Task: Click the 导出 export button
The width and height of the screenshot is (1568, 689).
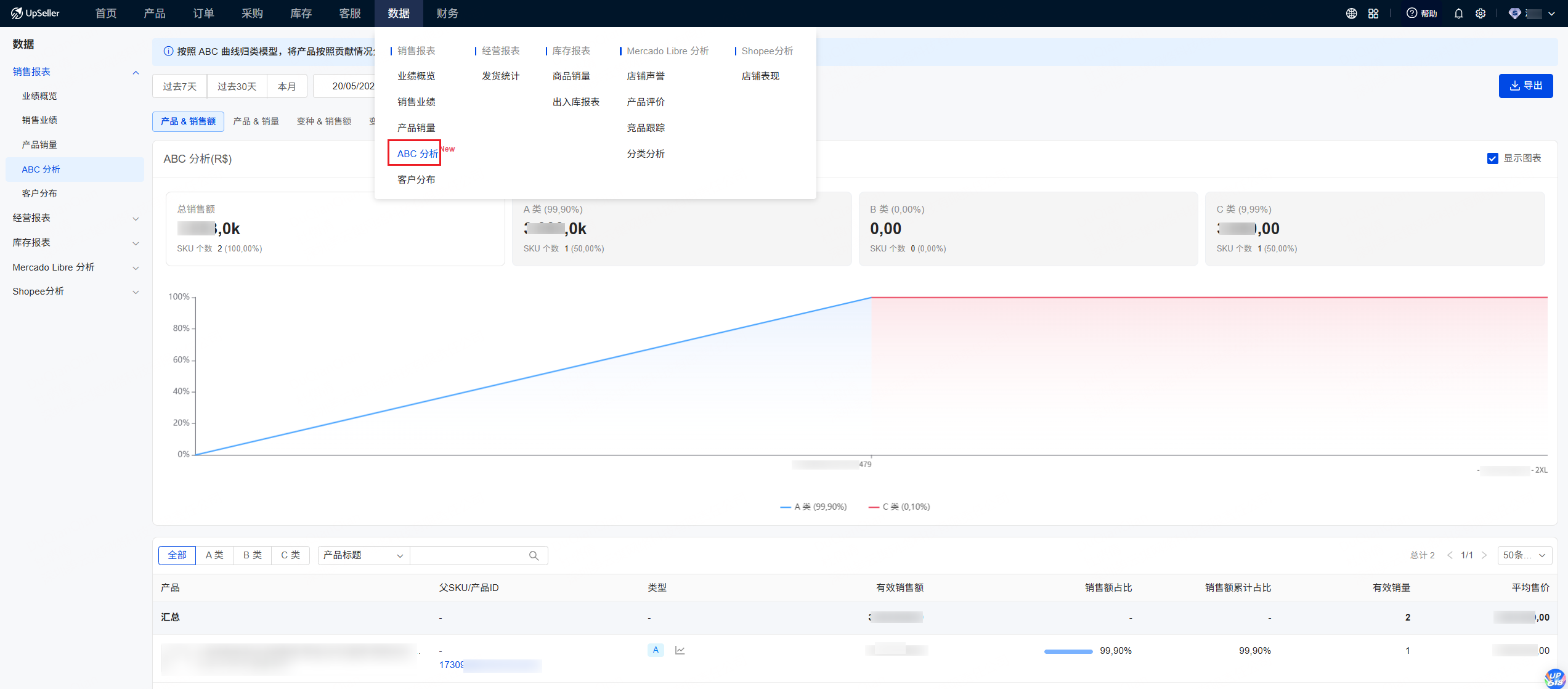Action: 1525,86
